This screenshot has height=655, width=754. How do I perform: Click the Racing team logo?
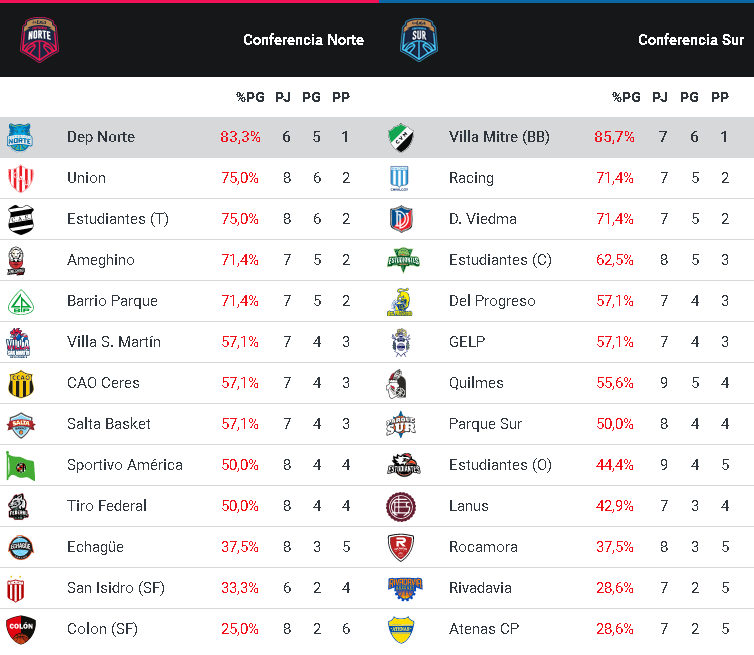pyautogui.click(x=399, y=178)
